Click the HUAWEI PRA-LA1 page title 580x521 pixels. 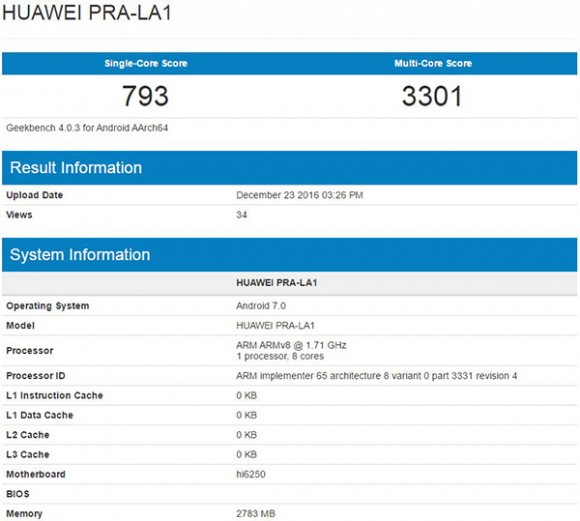point(87,12)
